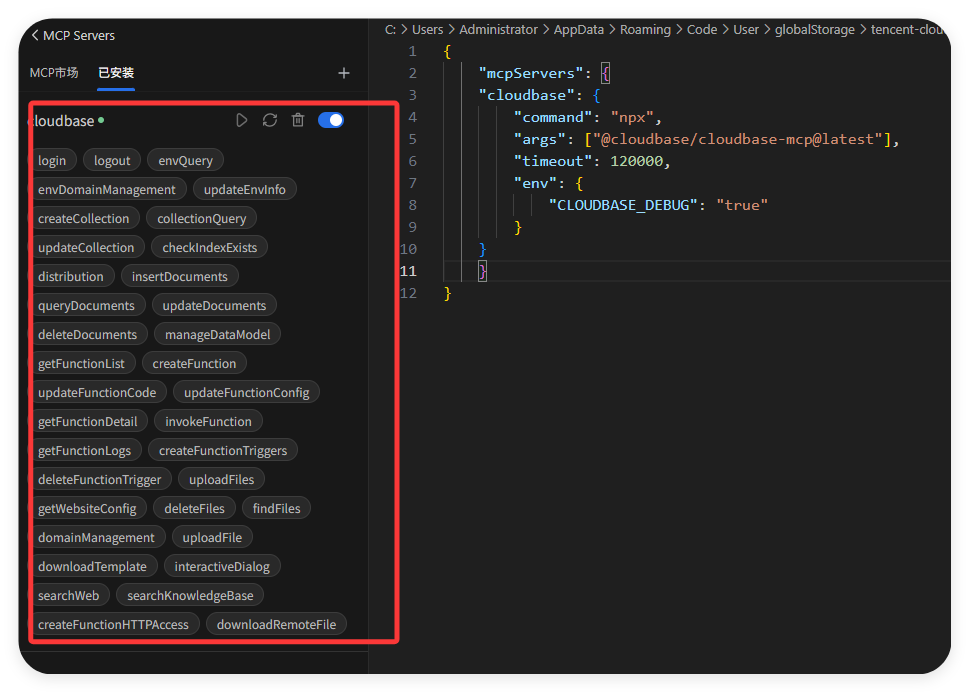Viewport: 969px width, 692px height.
Task: Click the Users breadcrumb segment
Action: pyautogui.click(x=428, y=30)
